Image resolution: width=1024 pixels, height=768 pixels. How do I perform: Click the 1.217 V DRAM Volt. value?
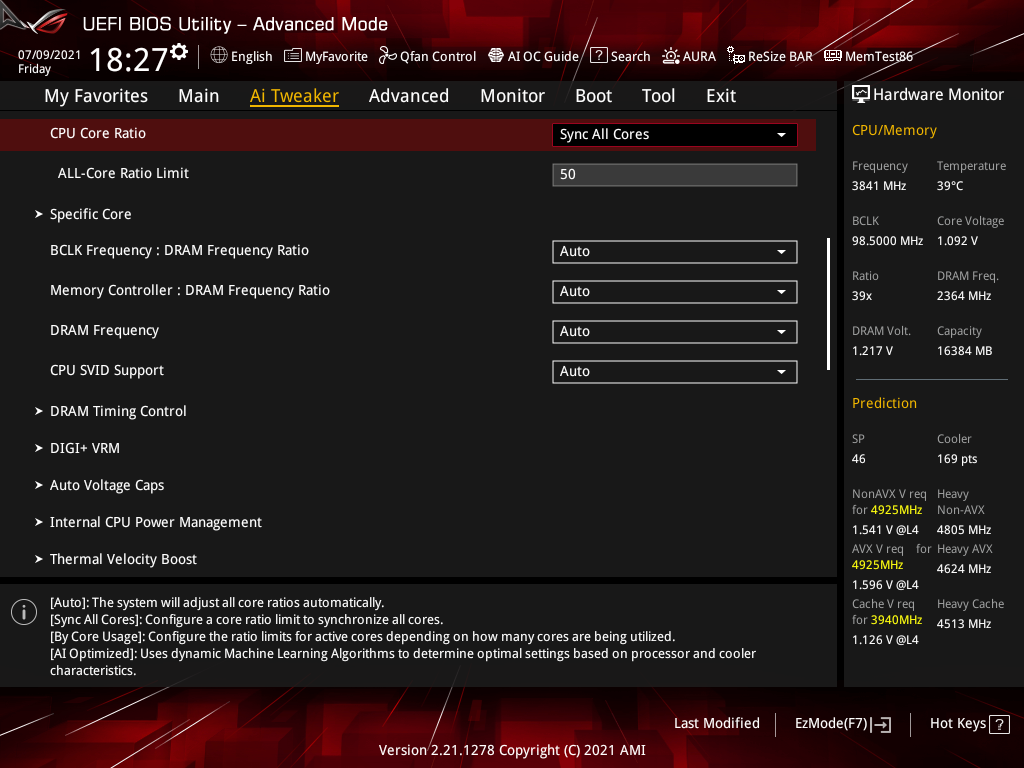[x=872, y=351]
